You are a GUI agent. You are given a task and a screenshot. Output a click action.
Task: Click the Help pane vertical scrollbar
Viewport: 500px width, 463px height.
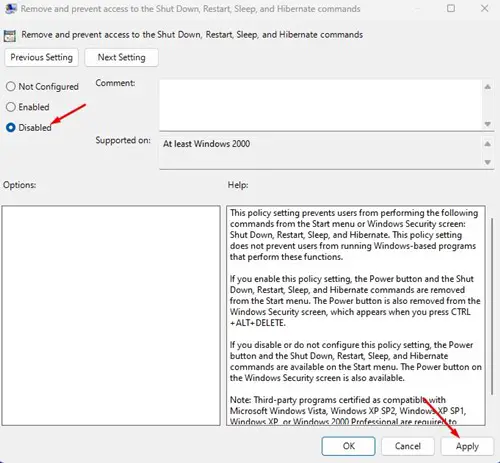[492, 306]
